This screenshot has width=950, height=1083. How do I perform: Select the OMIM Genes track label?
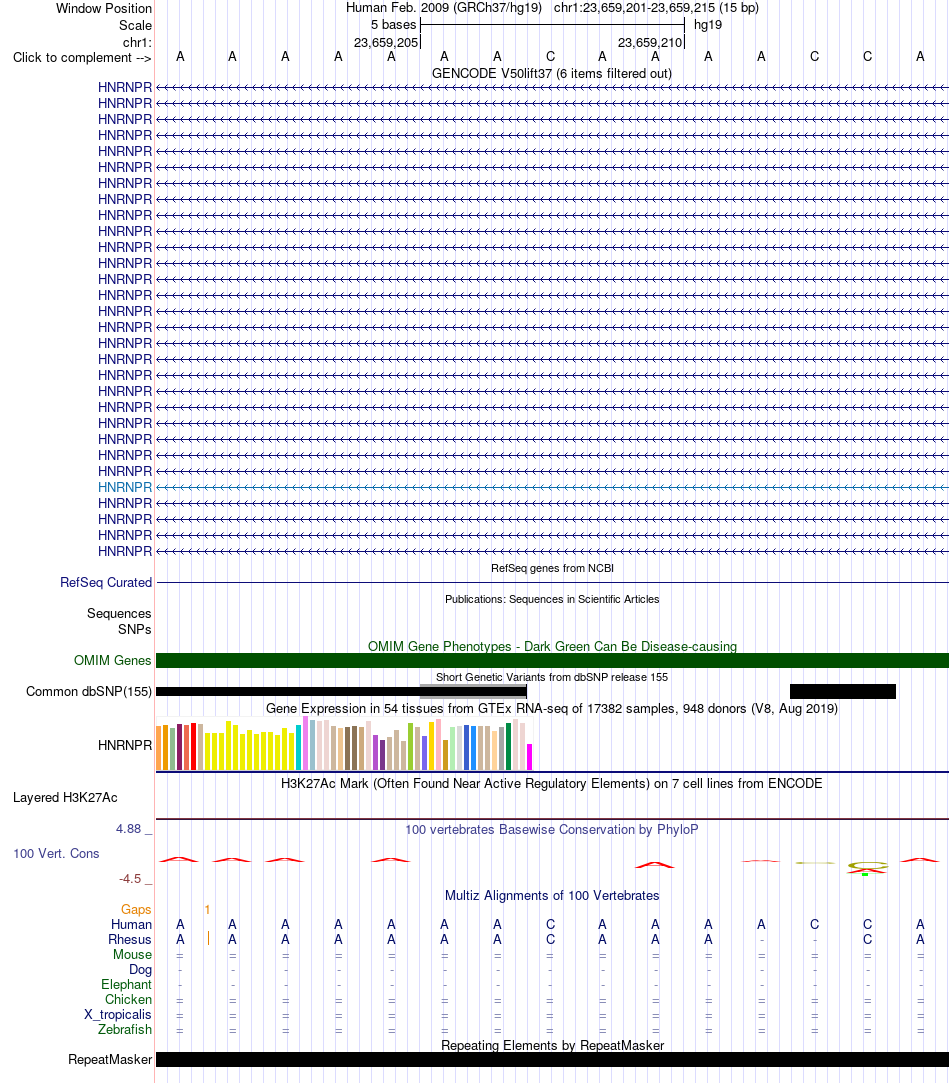pos(113,660)
